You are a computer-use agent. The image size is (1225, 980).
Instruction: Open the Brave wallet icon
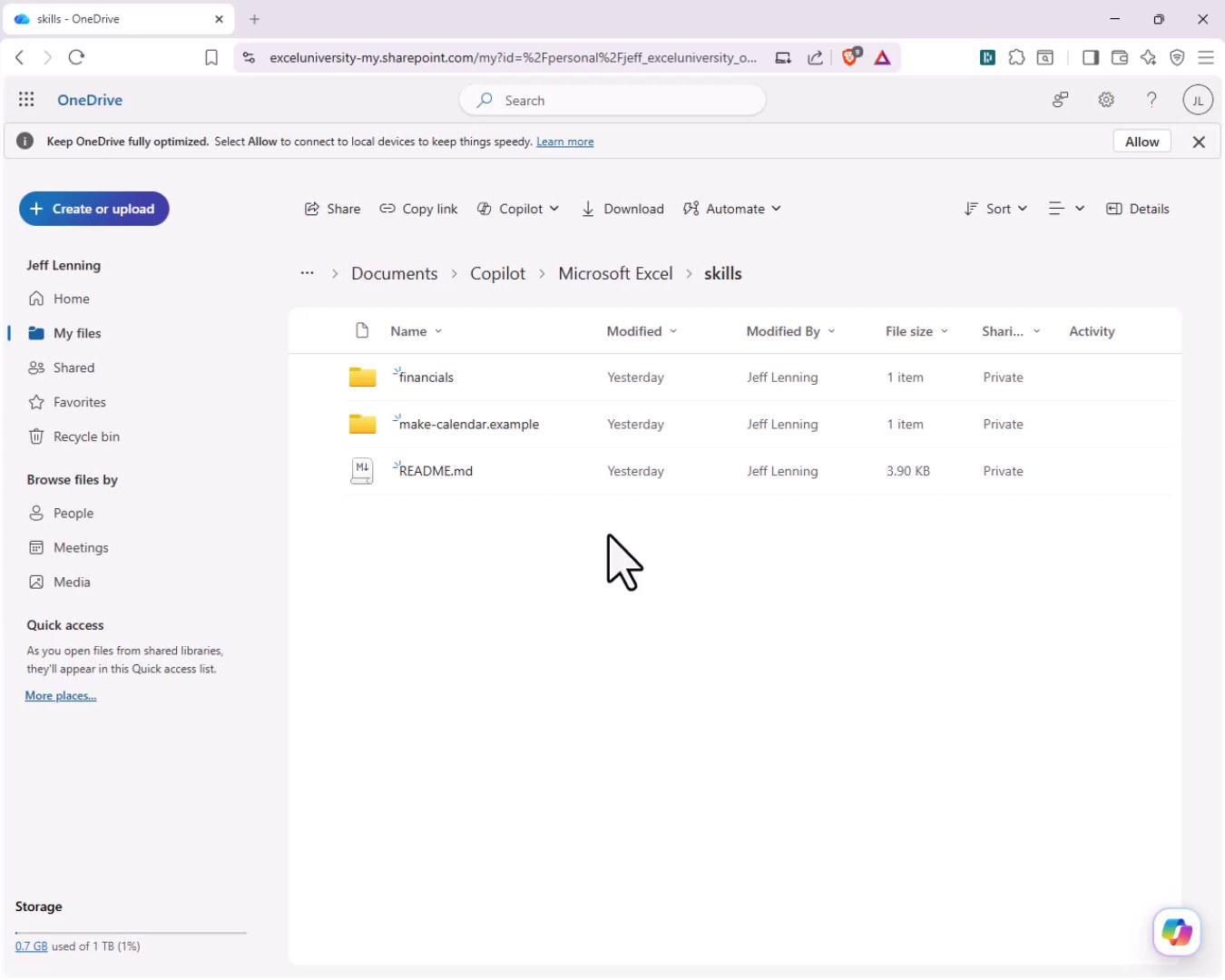click(x=1120, y=57)
